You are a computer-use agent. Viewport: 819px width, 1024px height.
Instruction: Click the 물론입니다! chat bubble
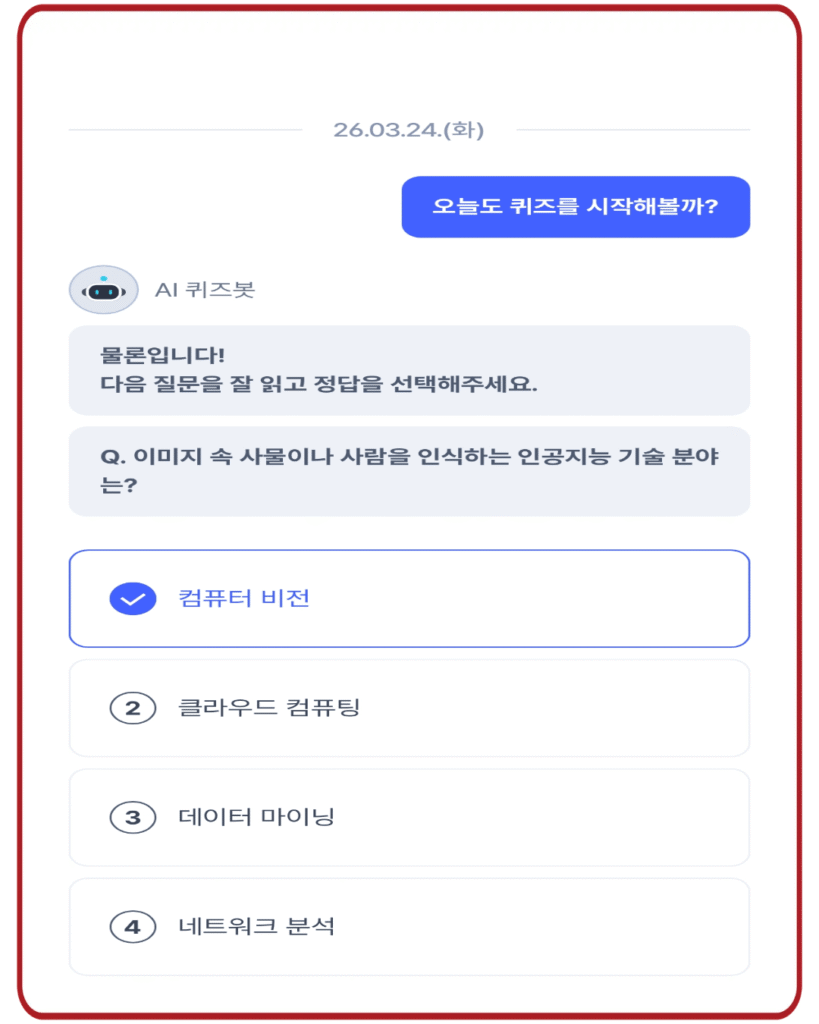pyautogui.click(x=409, y=370)
